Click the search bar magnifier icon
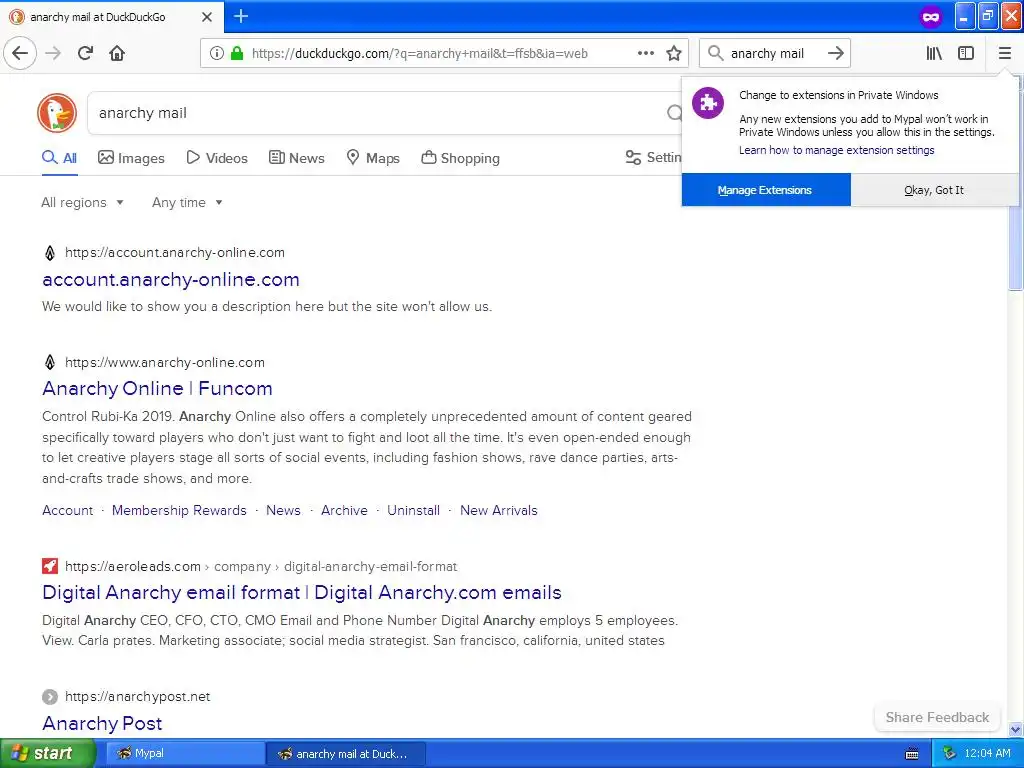 pyautogui.click(x=716, y=53)
